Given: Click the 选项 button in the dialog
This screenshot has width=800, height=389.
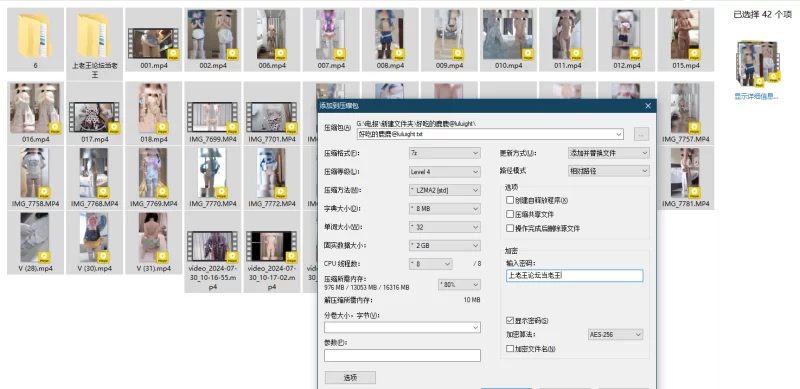Looking at the screenshot, I should pyautogui.click(x=350, y=377).
